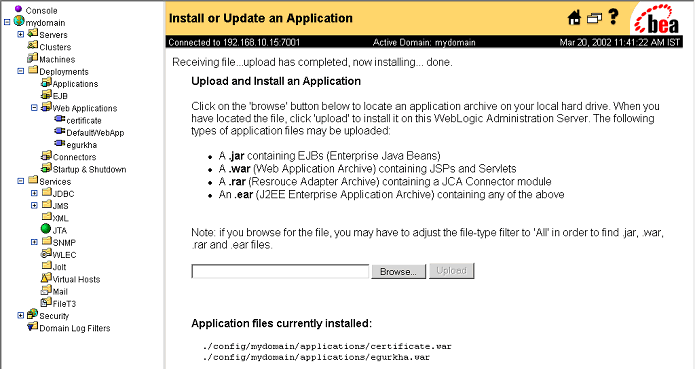Select the EJB tree item
This screenshot has width=695, height=369.
pyautogui.click(x=60, y=96)
